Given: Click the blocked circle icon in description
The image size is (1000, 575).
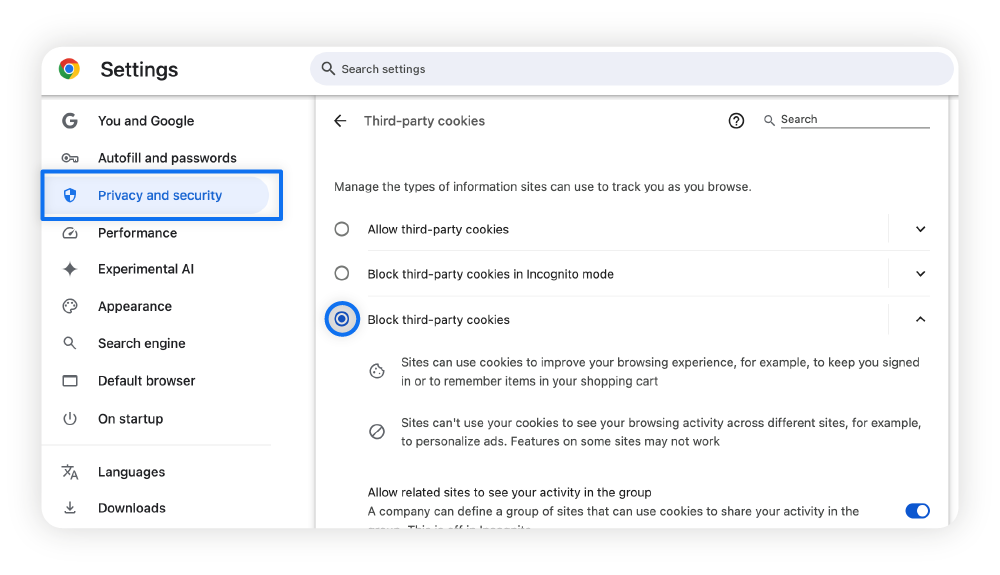Looking at the screenshot, I should coord(377,432).
